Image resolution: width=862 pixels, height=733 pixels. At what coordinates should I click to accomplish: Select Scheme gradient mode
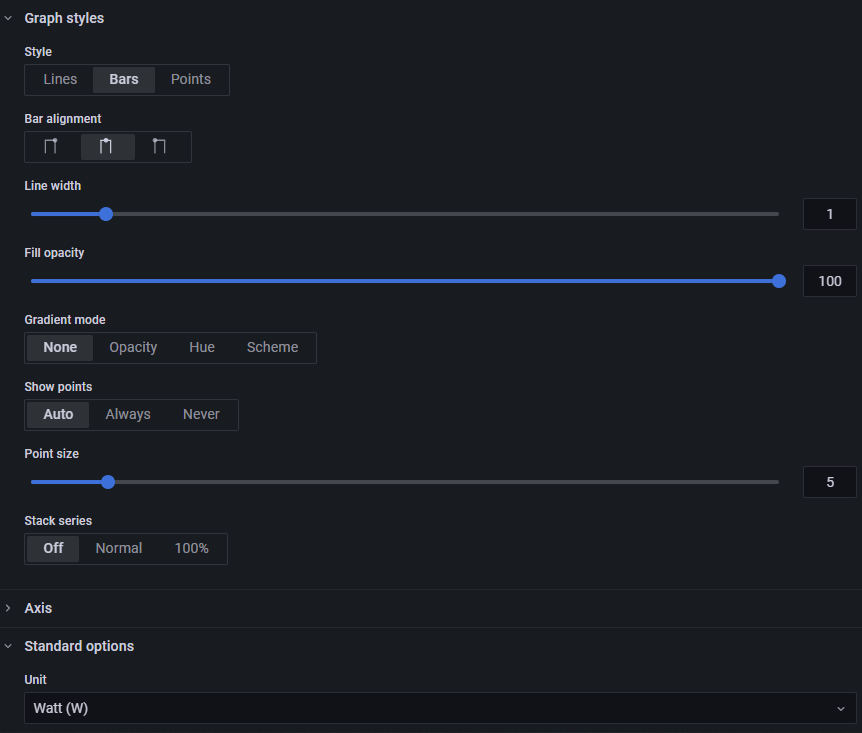coord(272,348)
